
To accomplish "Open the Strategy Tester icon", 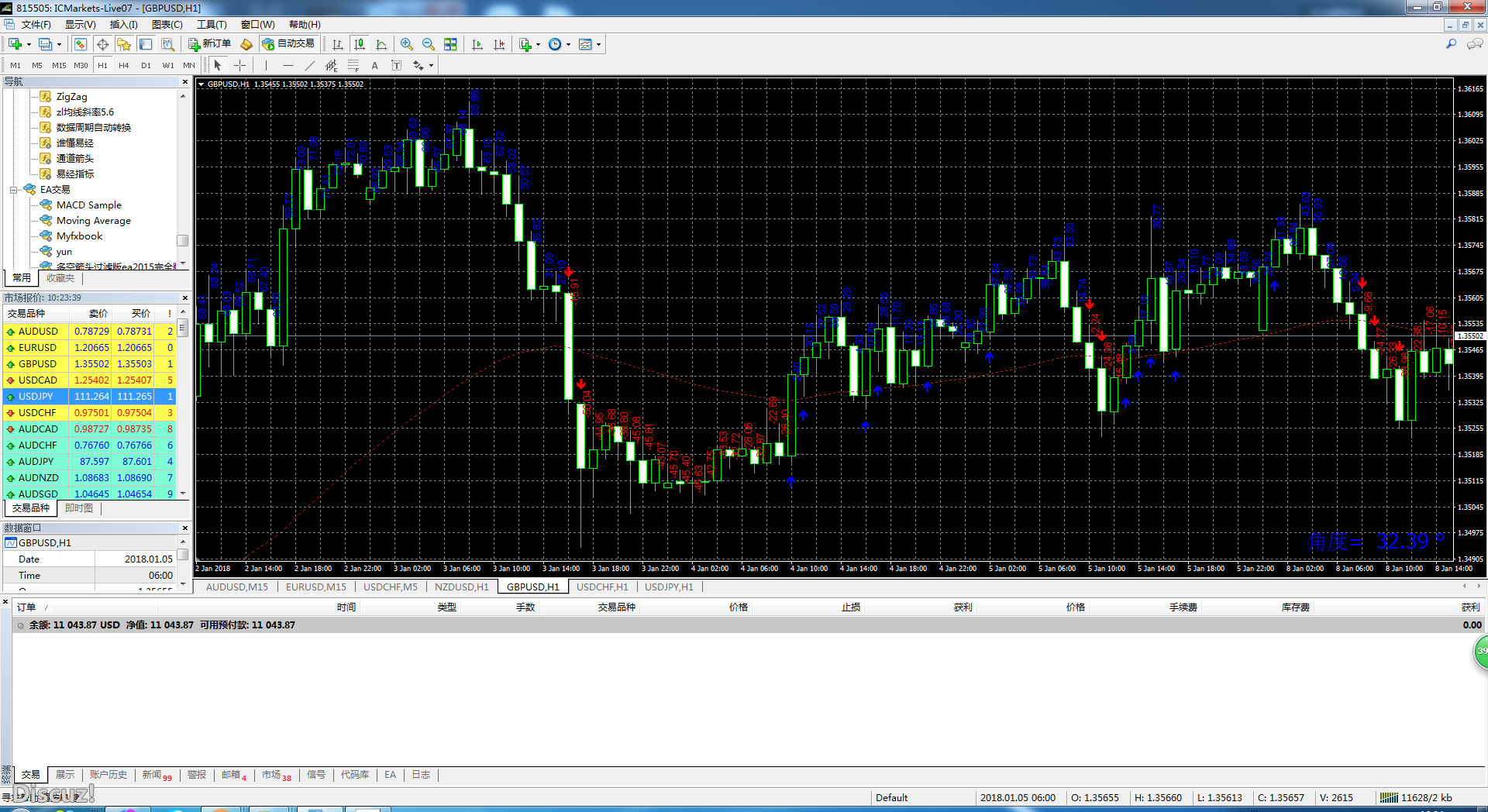I will pyautogui.click(x=167, y=44).
